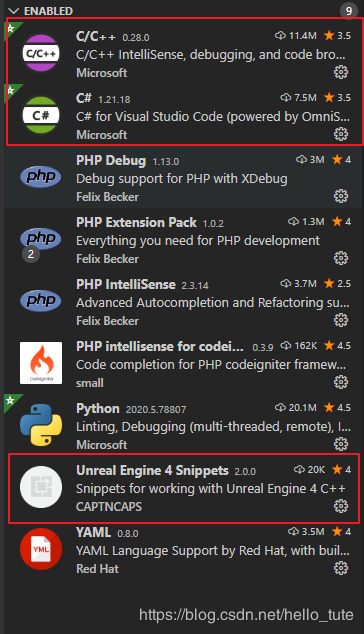
Task: Click the Python extension manage gear
Action: point(341,444)
